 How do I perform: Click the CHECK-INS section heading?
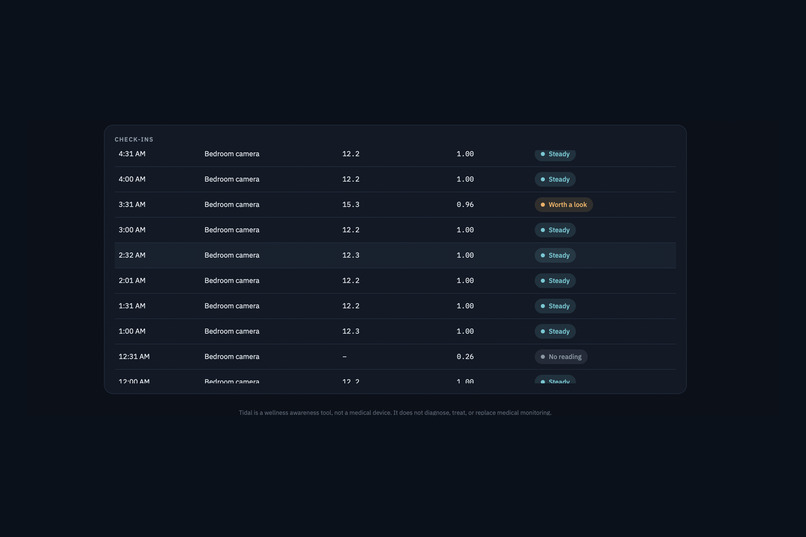click(134, 139)
